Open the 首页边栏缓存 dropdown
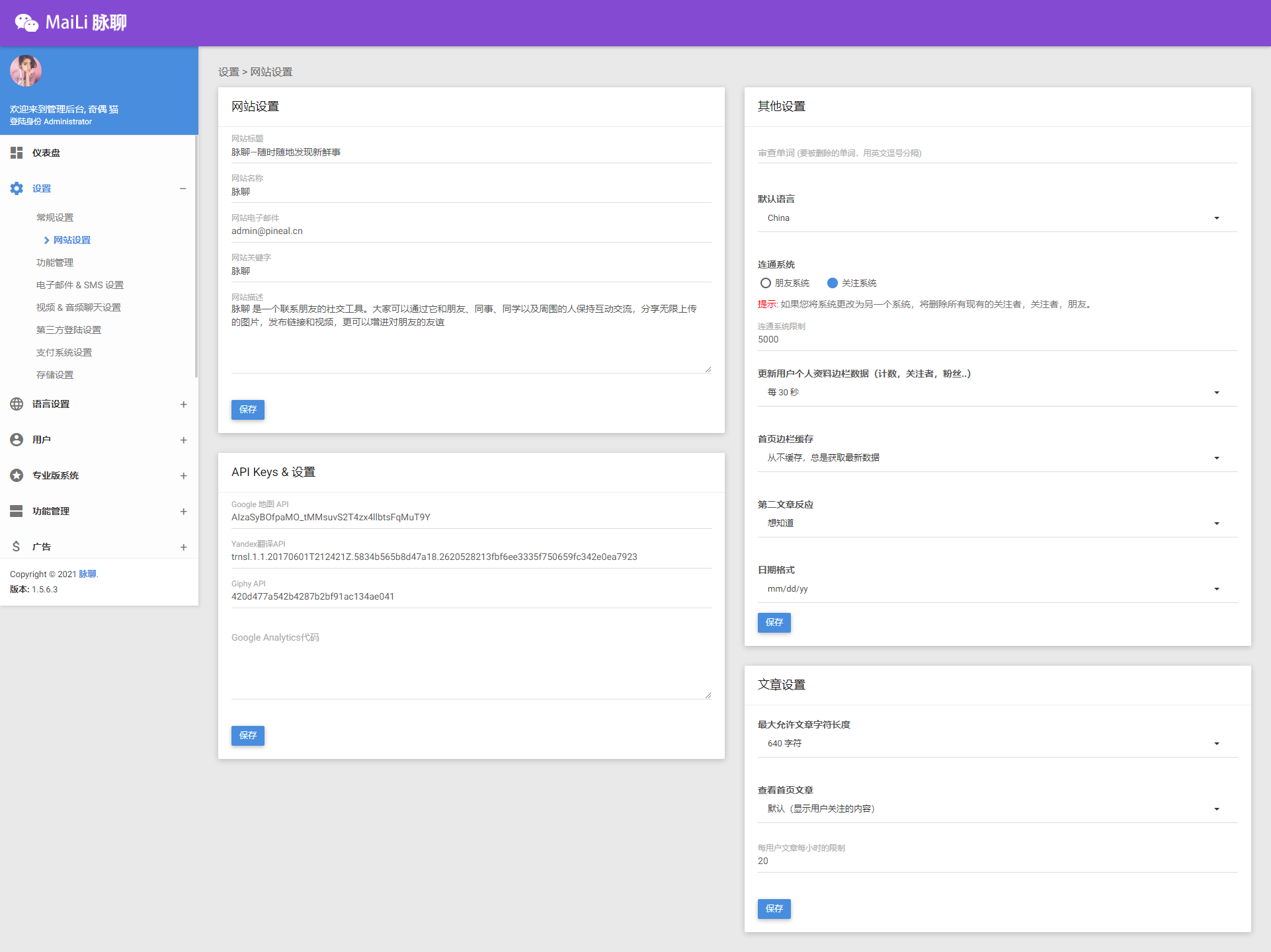 [x=997, y=458]
